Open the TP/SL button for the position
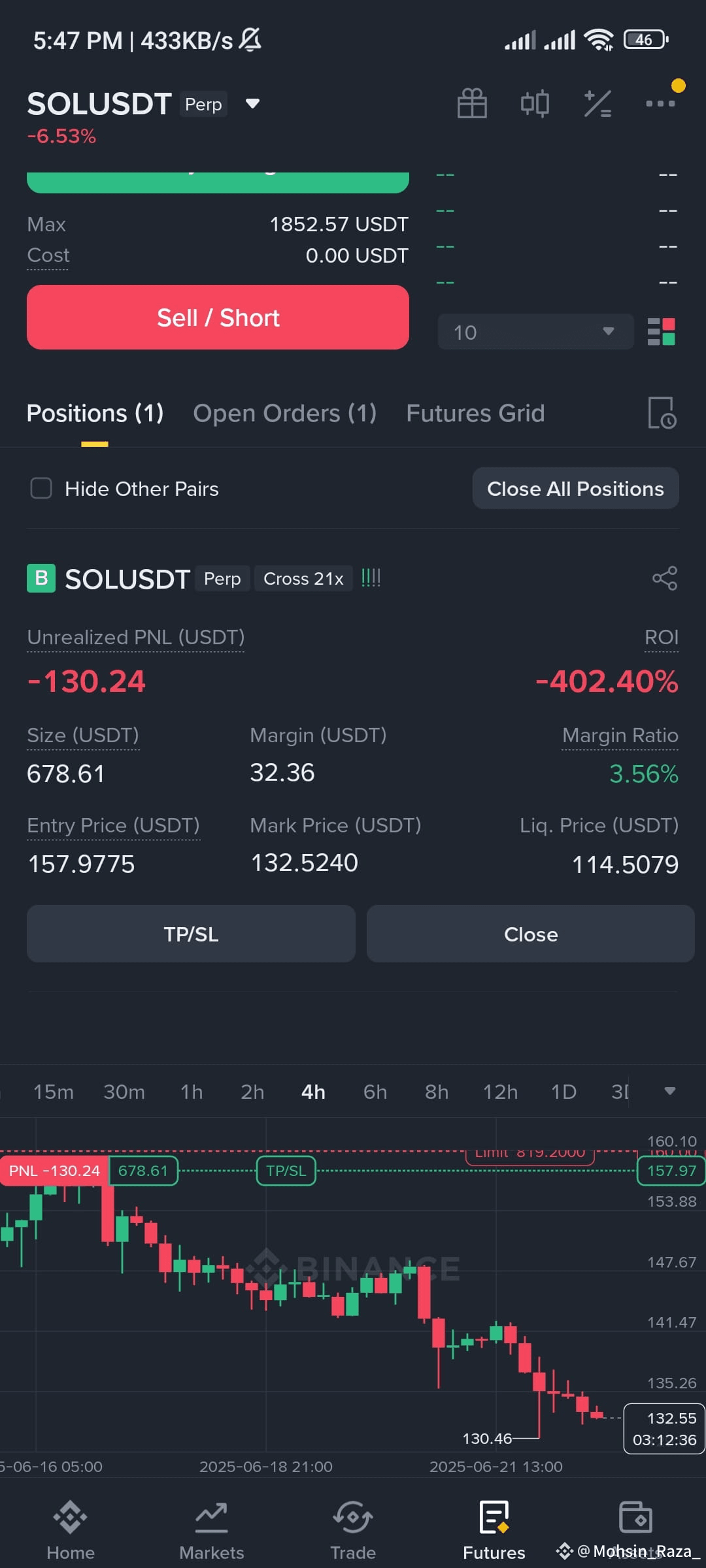Image resolution: width=706 pixels, height=1568 pixels. 191,934
